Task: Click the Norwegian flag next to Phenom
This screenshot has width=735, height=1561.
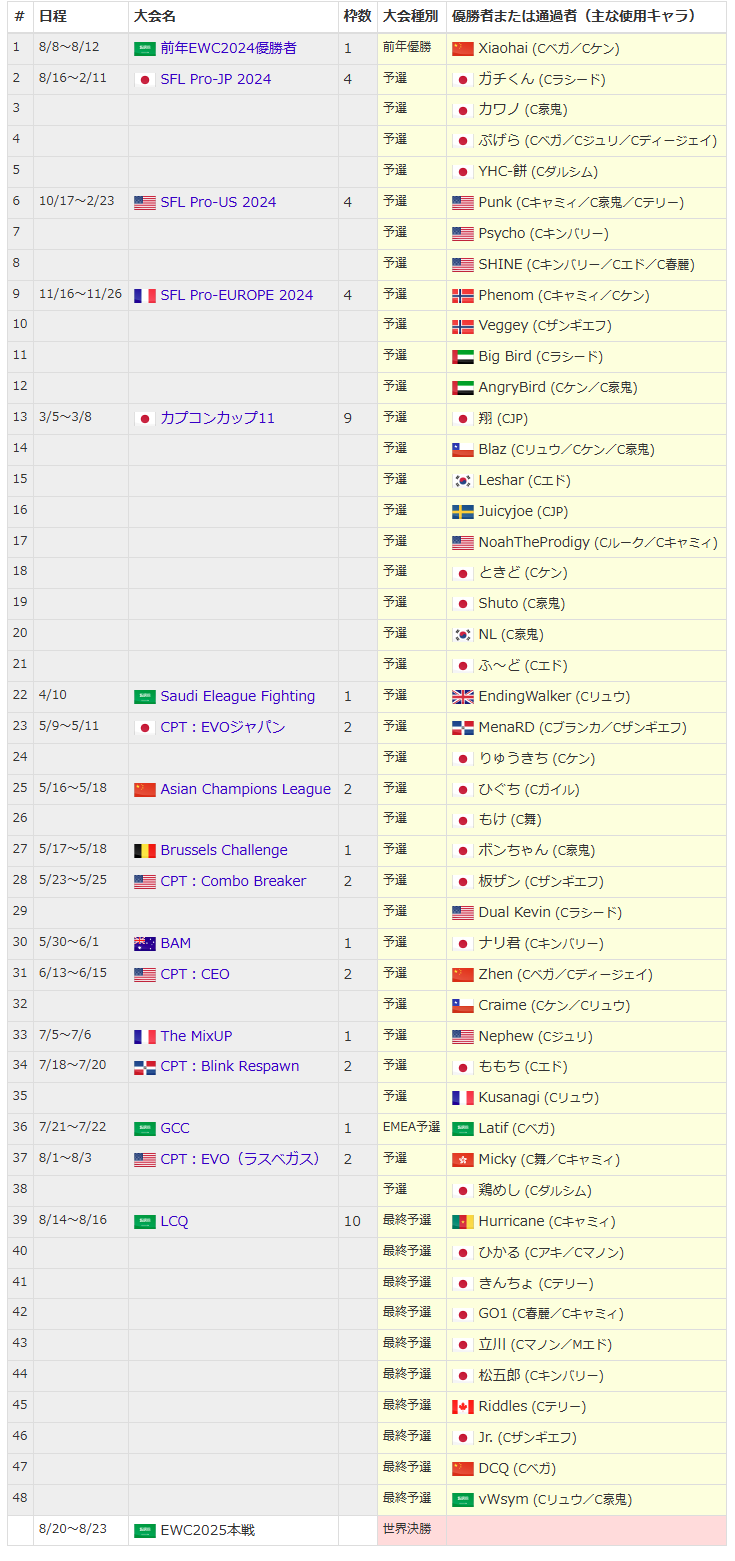Action: (x=463, y=296)
